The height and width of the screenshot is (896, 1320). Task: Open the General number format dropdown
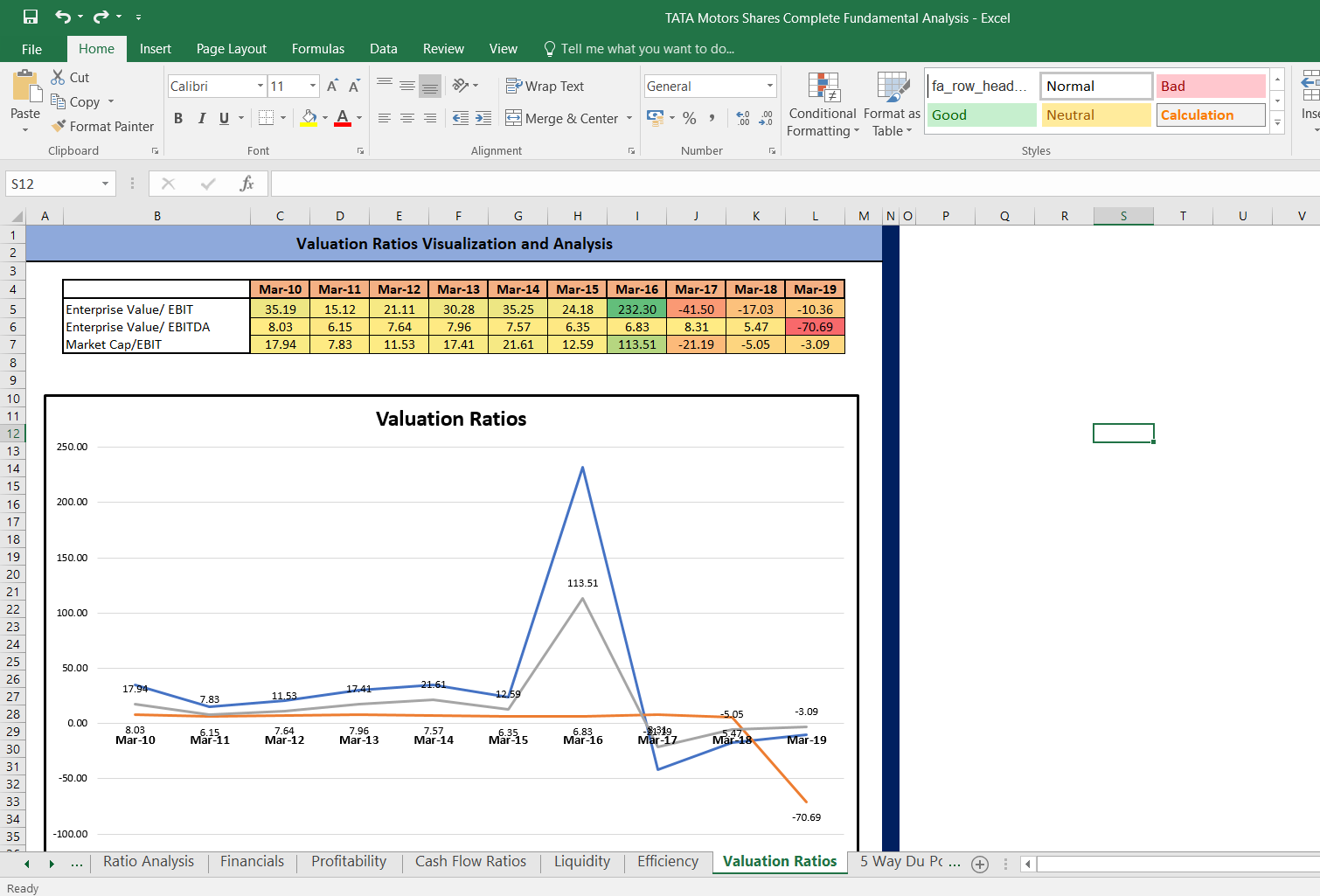pos(770,86)
